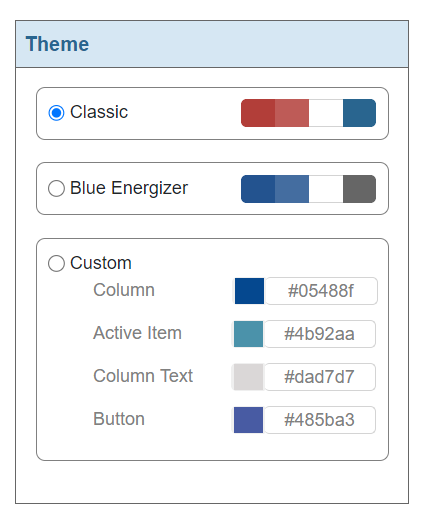429x524 pixels.
Task: Click the Classic theme color palette preview
Action: (308, 113)
